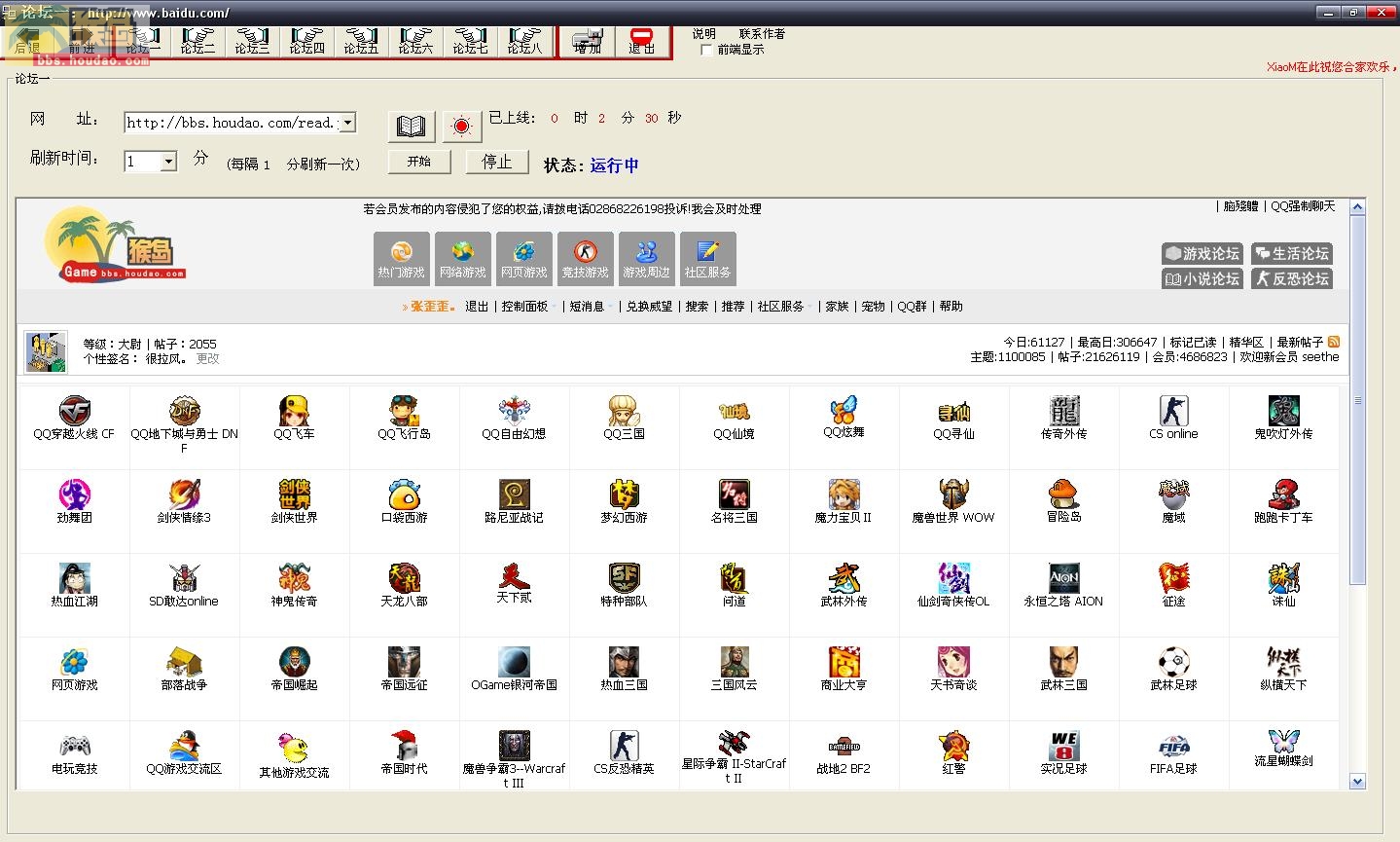Switch to the 论坛四 toolbar tab

pos(306,41)
